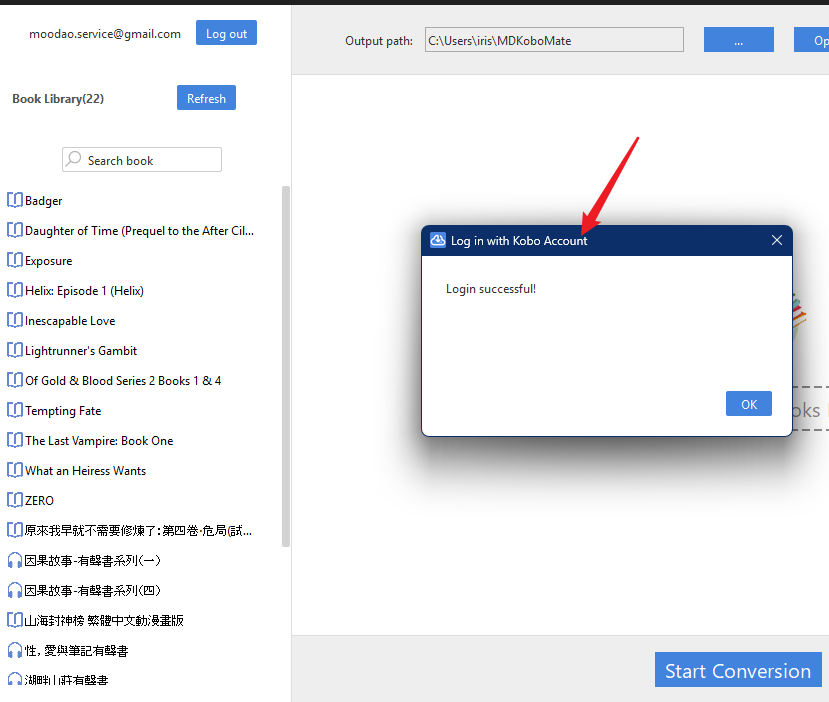Click the Search book input field
Viewport: 829px width, 702px height.
(150, 160)
